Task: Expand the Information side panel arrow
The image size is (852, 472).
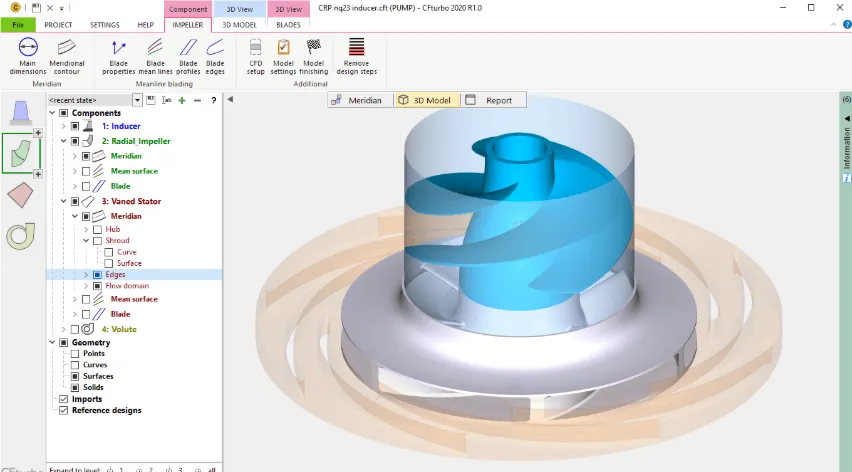Action: click(847, 118)
